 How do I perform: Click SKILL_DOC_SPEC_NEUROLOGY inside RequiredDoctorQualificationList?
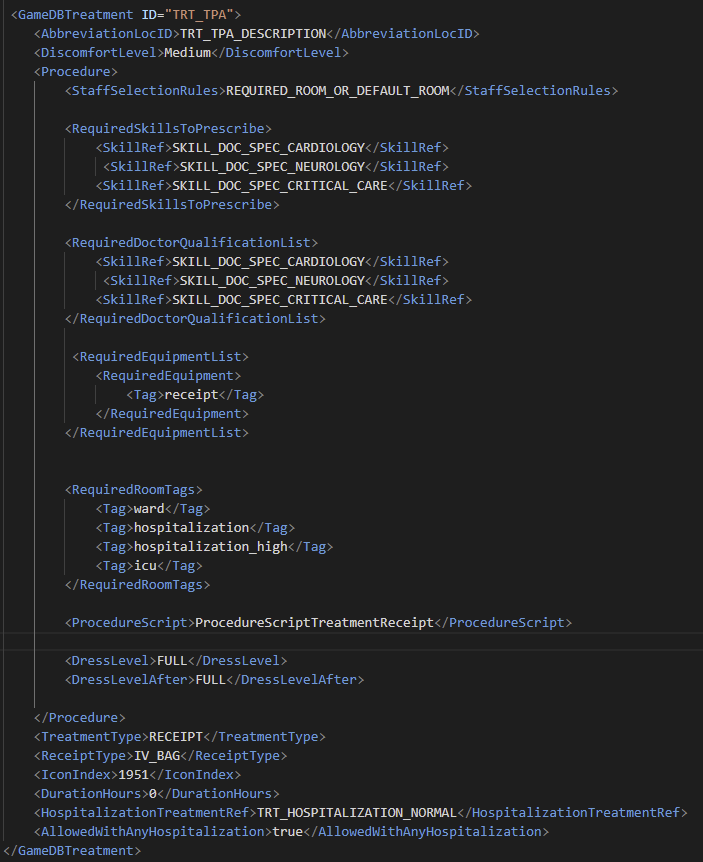tap(272, 280)
